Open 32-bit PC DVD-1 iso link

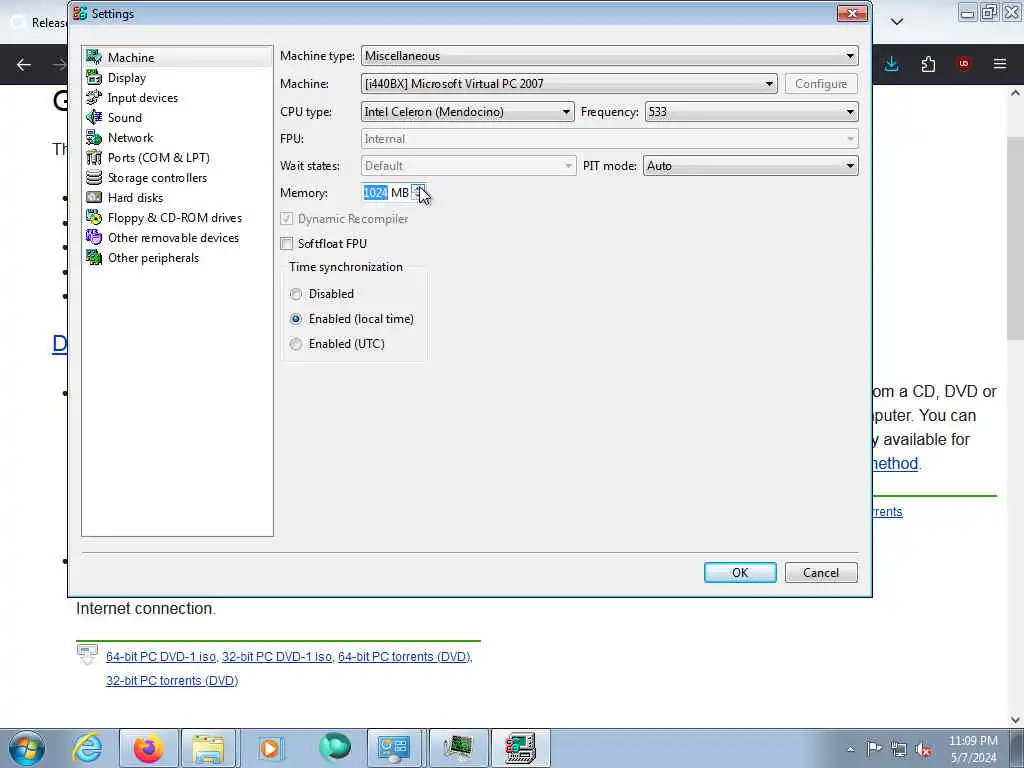(277, 657)
